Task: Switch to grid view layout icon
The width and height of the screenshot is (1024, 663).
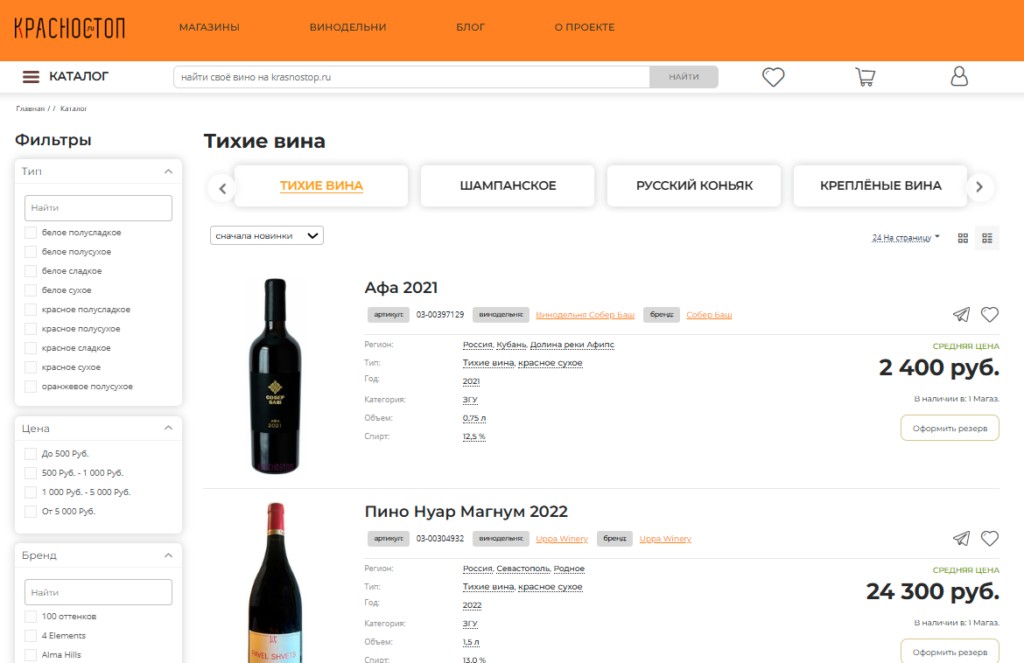Action: [x=963, y=238]
